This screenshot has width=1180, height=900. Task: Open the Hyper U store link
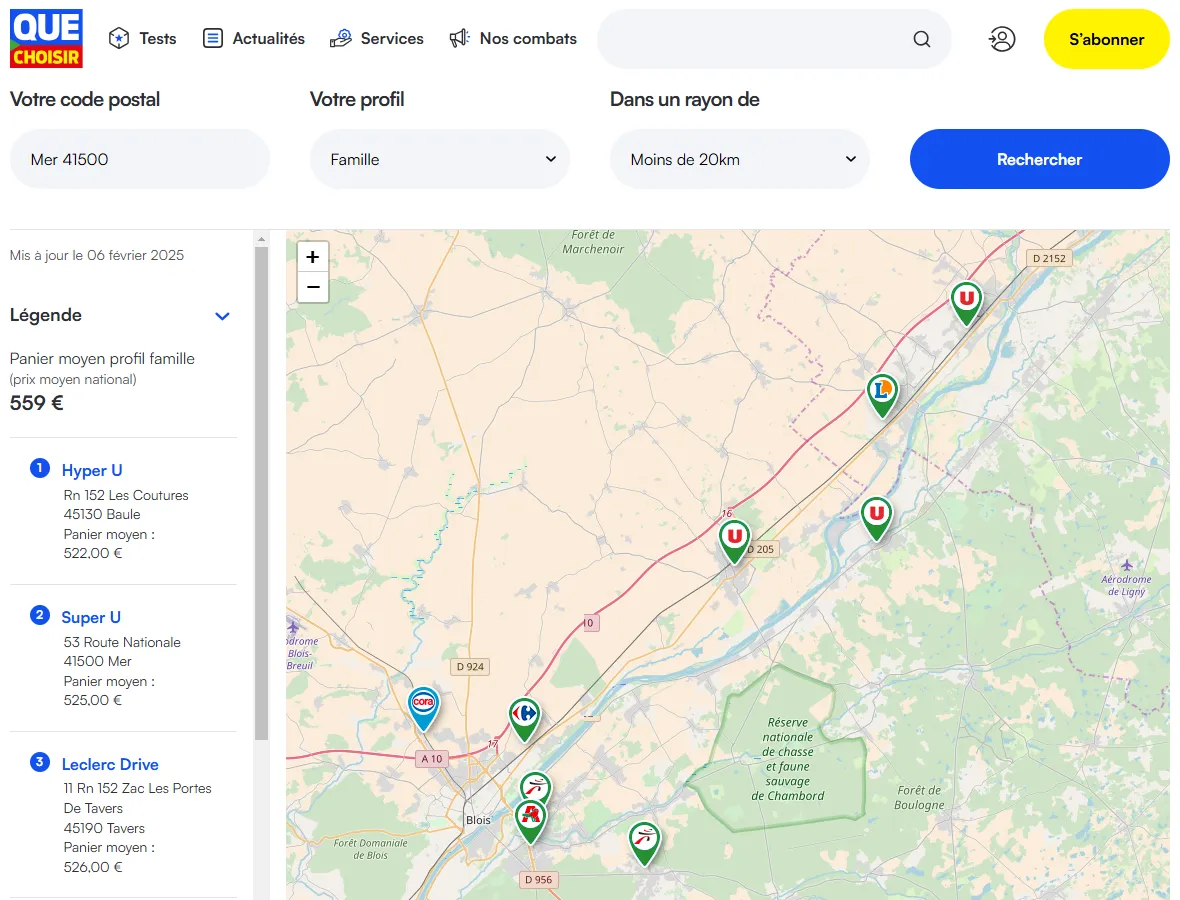[92, 470]
